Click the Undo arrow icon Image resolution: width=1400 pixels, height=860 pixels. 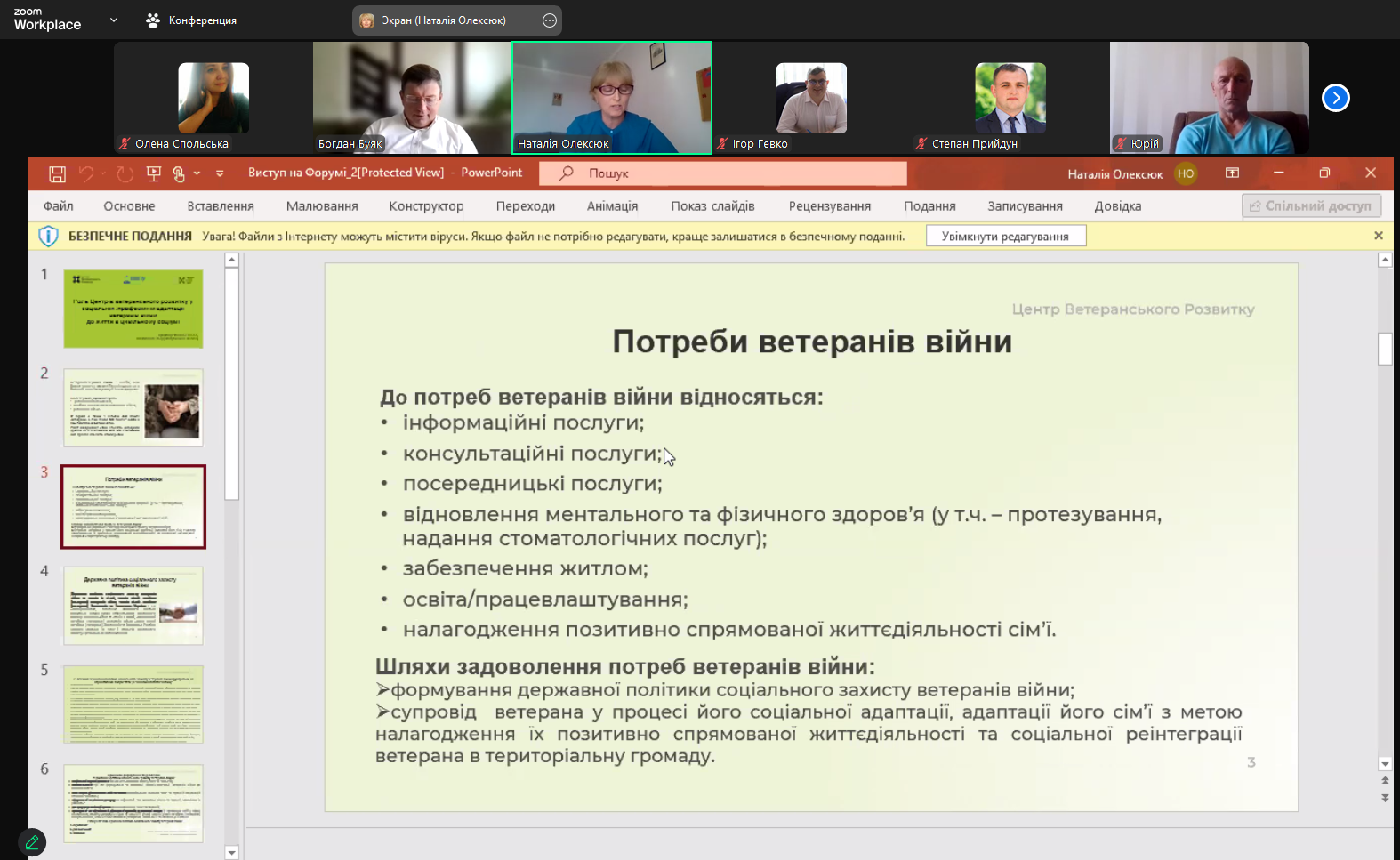(86, 173)
